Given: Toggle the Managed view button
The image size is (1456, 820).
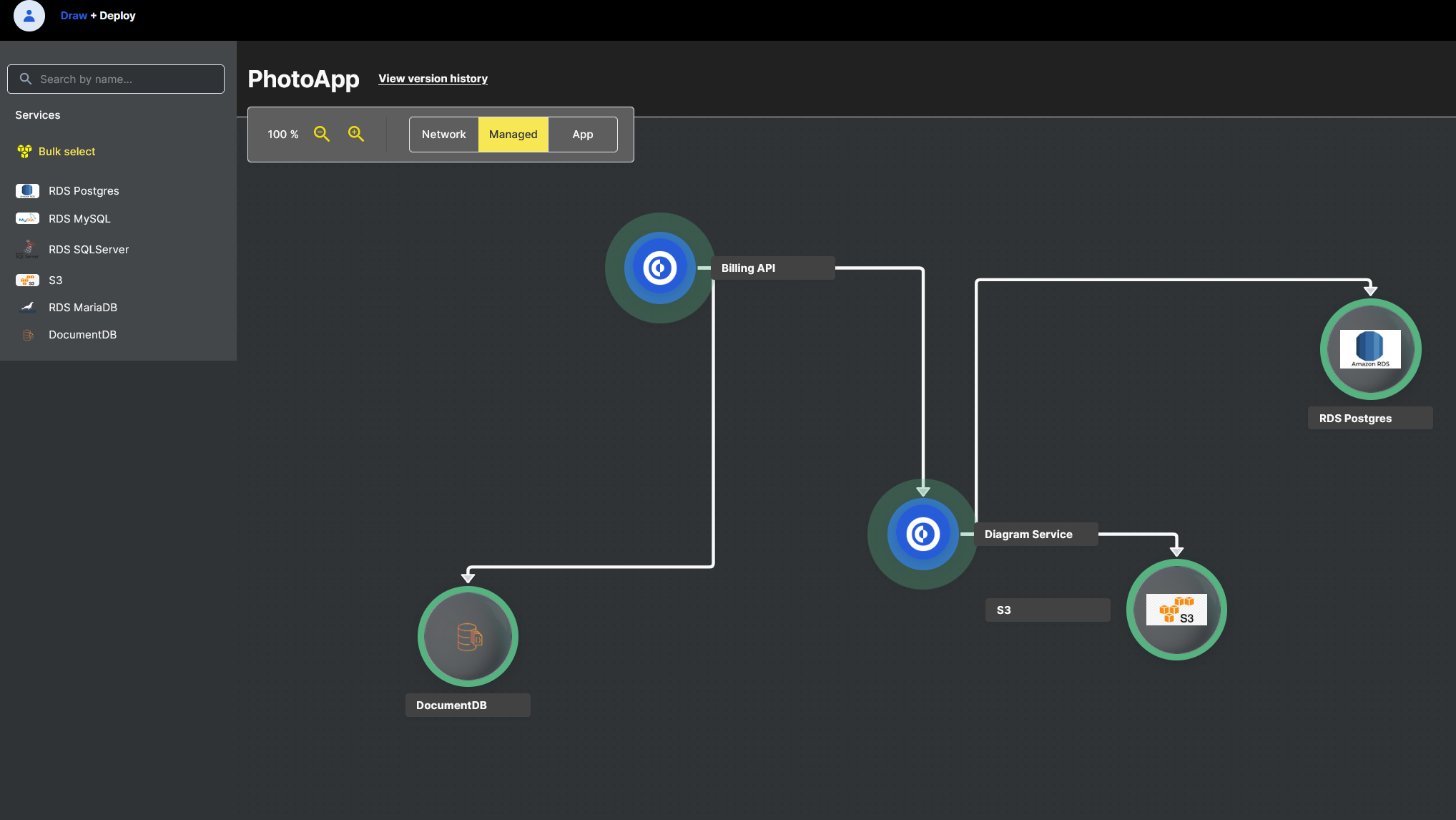Looking at the screenshot, I should click(513, 135).
